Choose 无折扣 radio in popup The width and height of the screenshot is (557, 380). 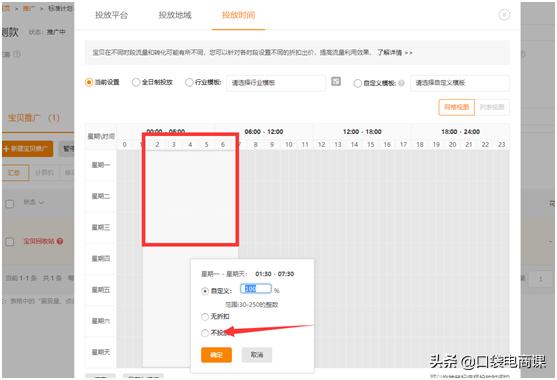[x=205, y=316]
